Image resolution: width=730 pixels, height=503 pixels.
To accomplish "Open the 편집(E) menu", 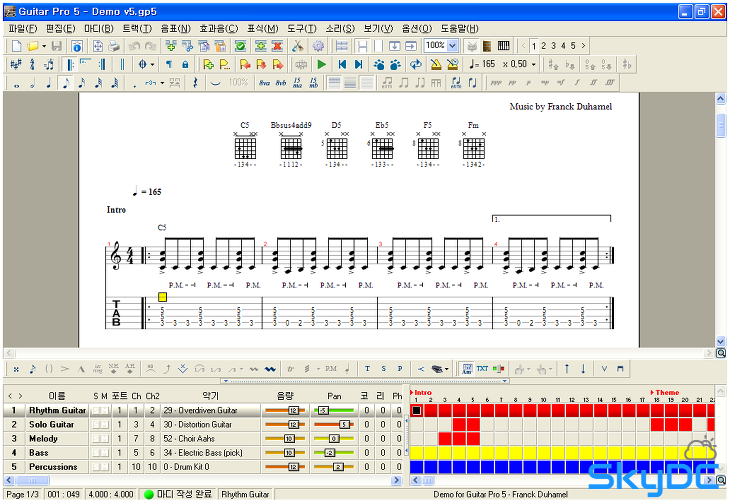I will (x=61, y=28).
